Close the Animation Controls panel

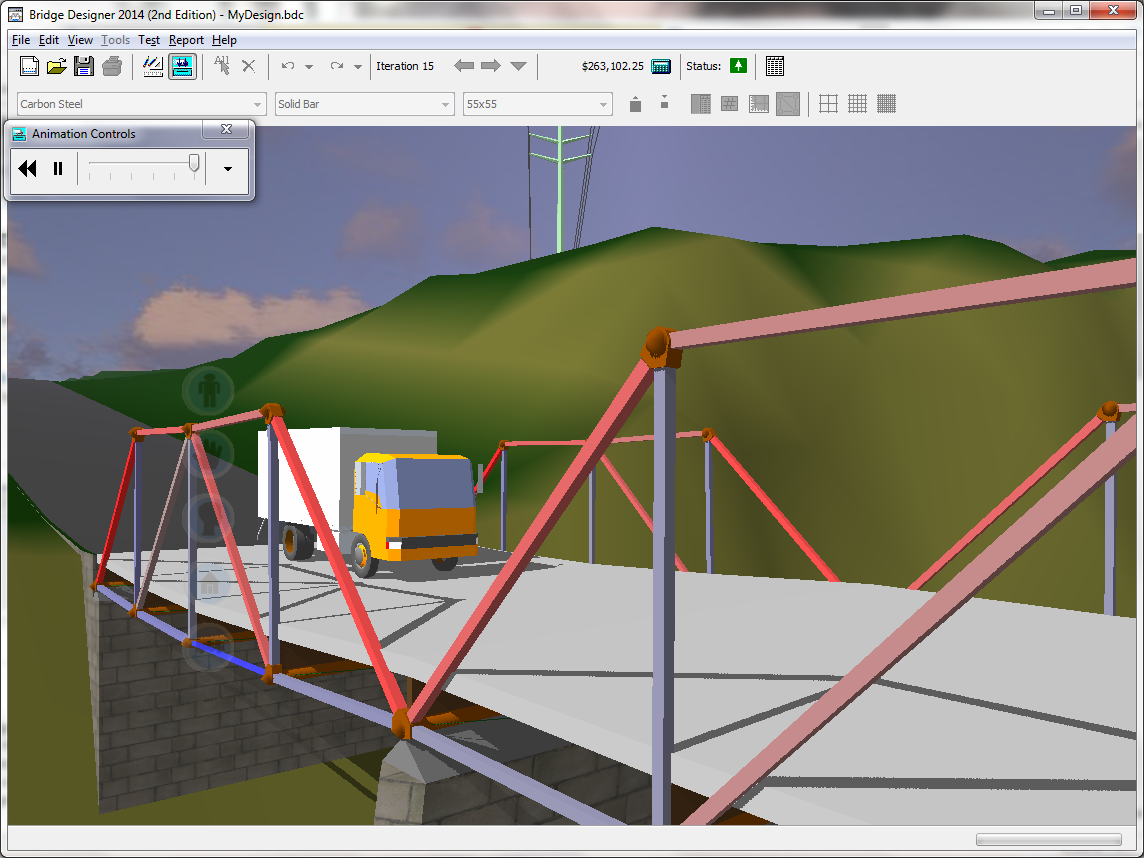(x=226, y=129)
